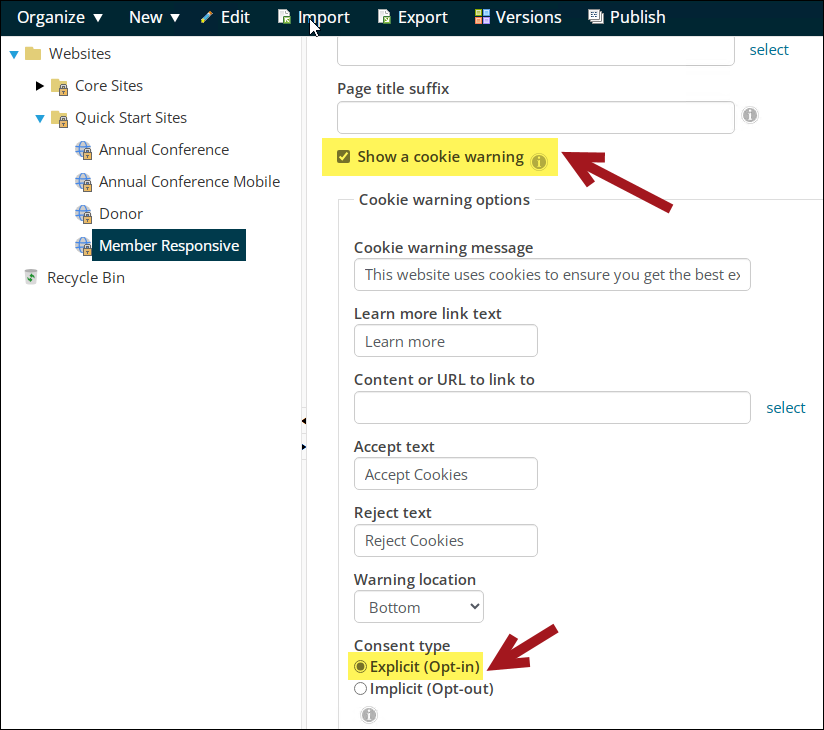Click the Member Responsive site globe icon
Viewport: 824px width, 730px height.
[83, 246]
